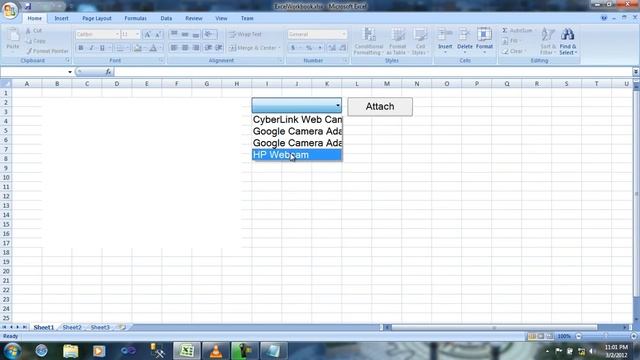Click the Format Painter brush
640x360 pixels.
click(47, 51)
